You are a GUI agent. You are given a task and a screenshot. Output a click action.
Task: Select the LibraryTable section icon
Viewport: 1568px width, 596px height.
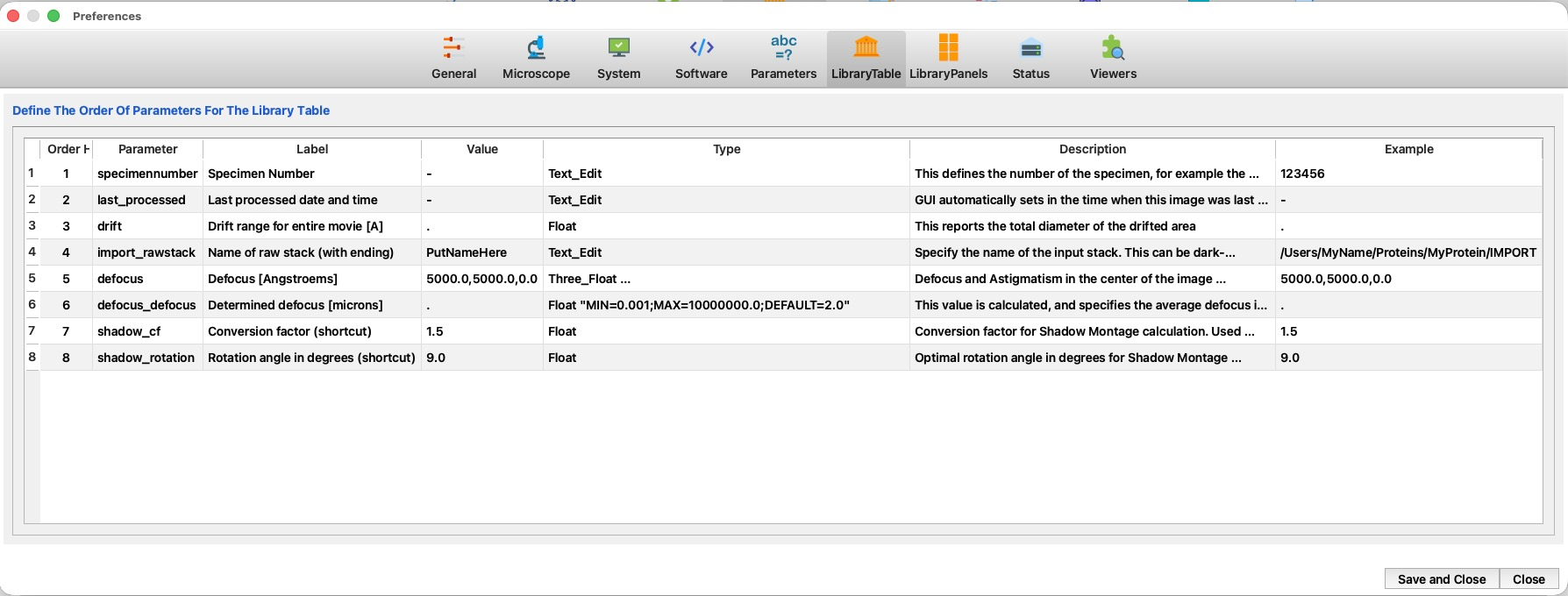[866, 58]
